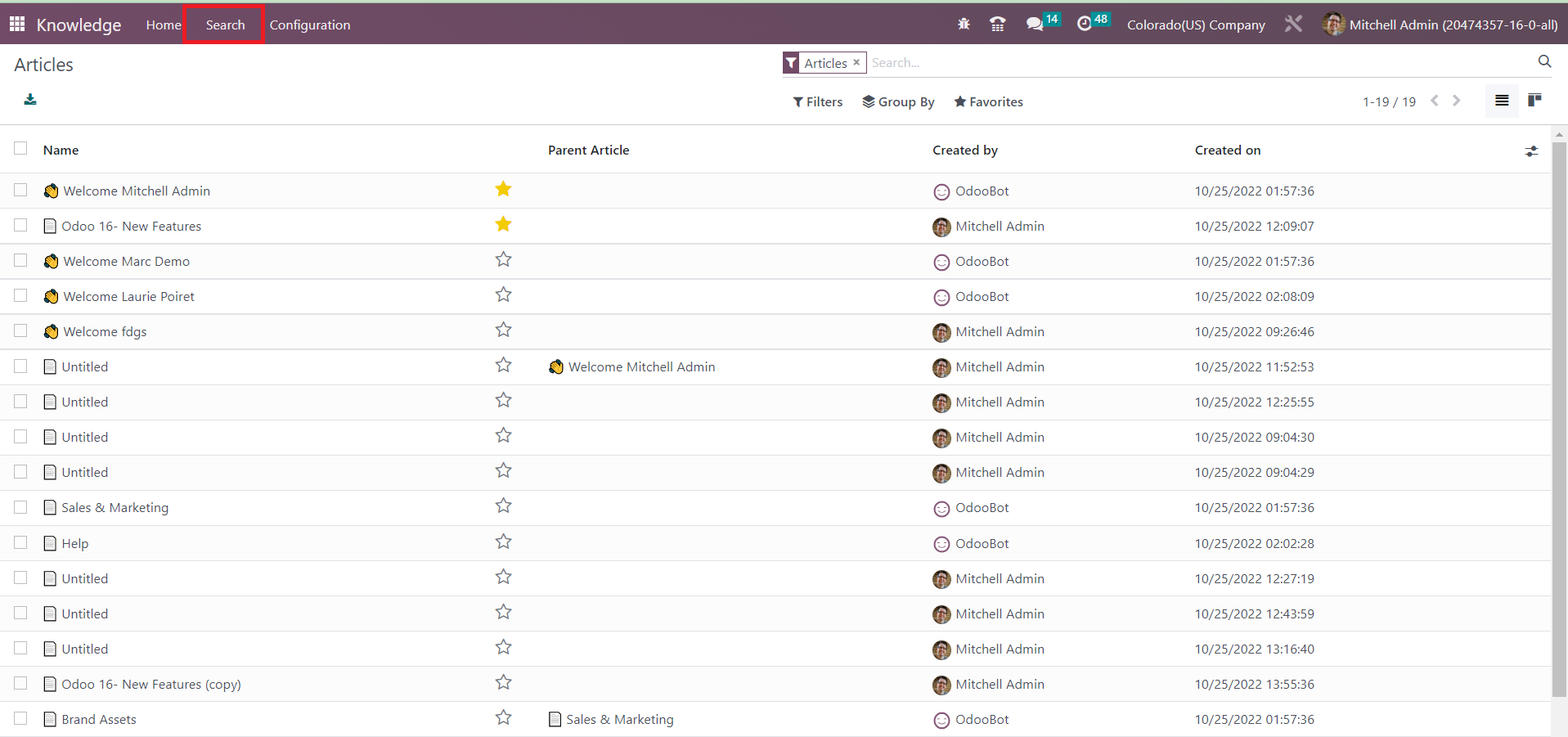Screen dimensions: 1568x737
Task: Remove the Articles filter facet
Action: (x=856, y=62)
